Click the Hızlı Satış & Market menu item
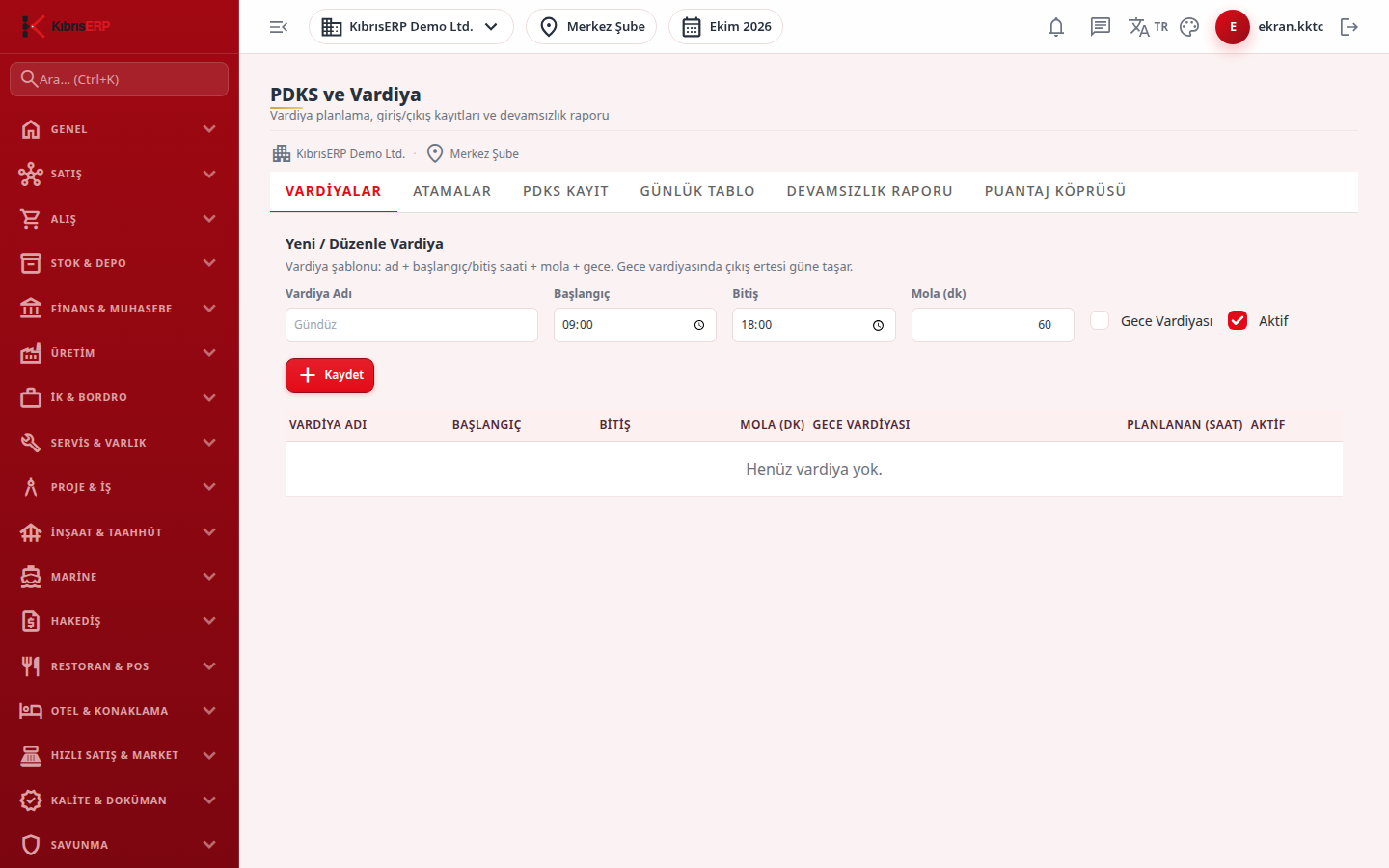The width and height of the screenshot is (1389, 868). (x=120, y=755)
